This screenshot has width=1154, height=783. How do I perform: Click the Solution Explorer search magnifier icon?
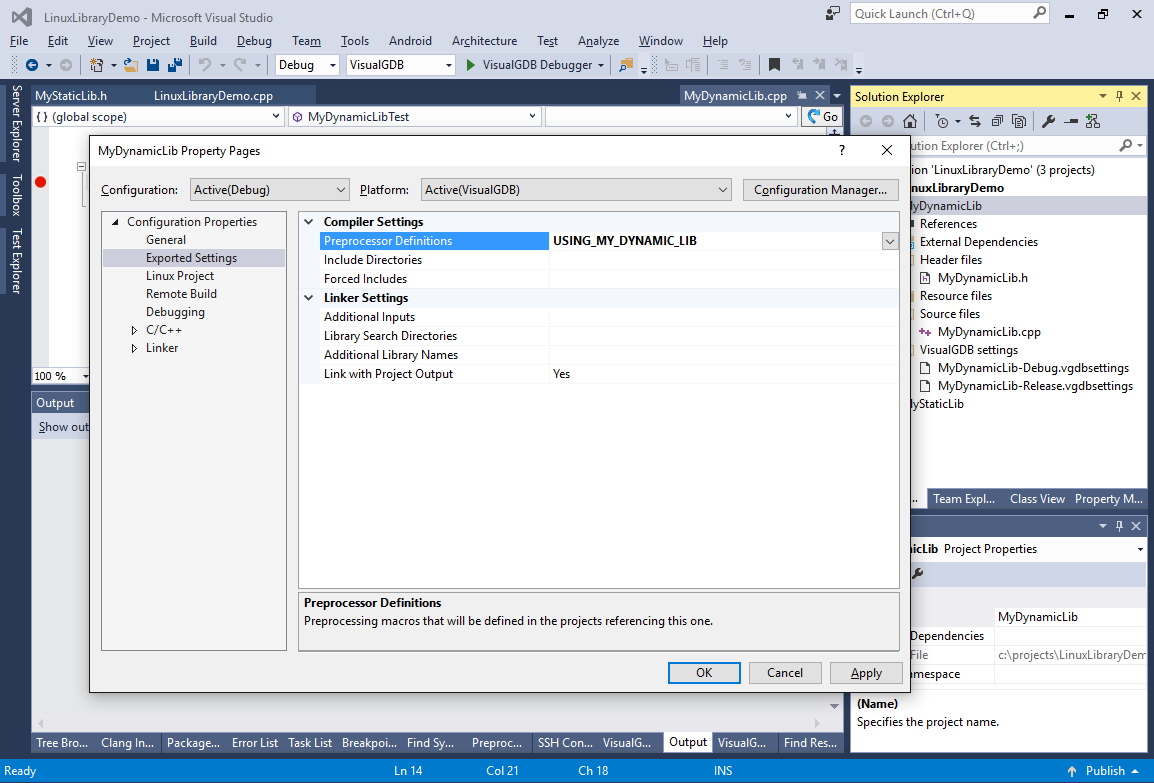1125,146
